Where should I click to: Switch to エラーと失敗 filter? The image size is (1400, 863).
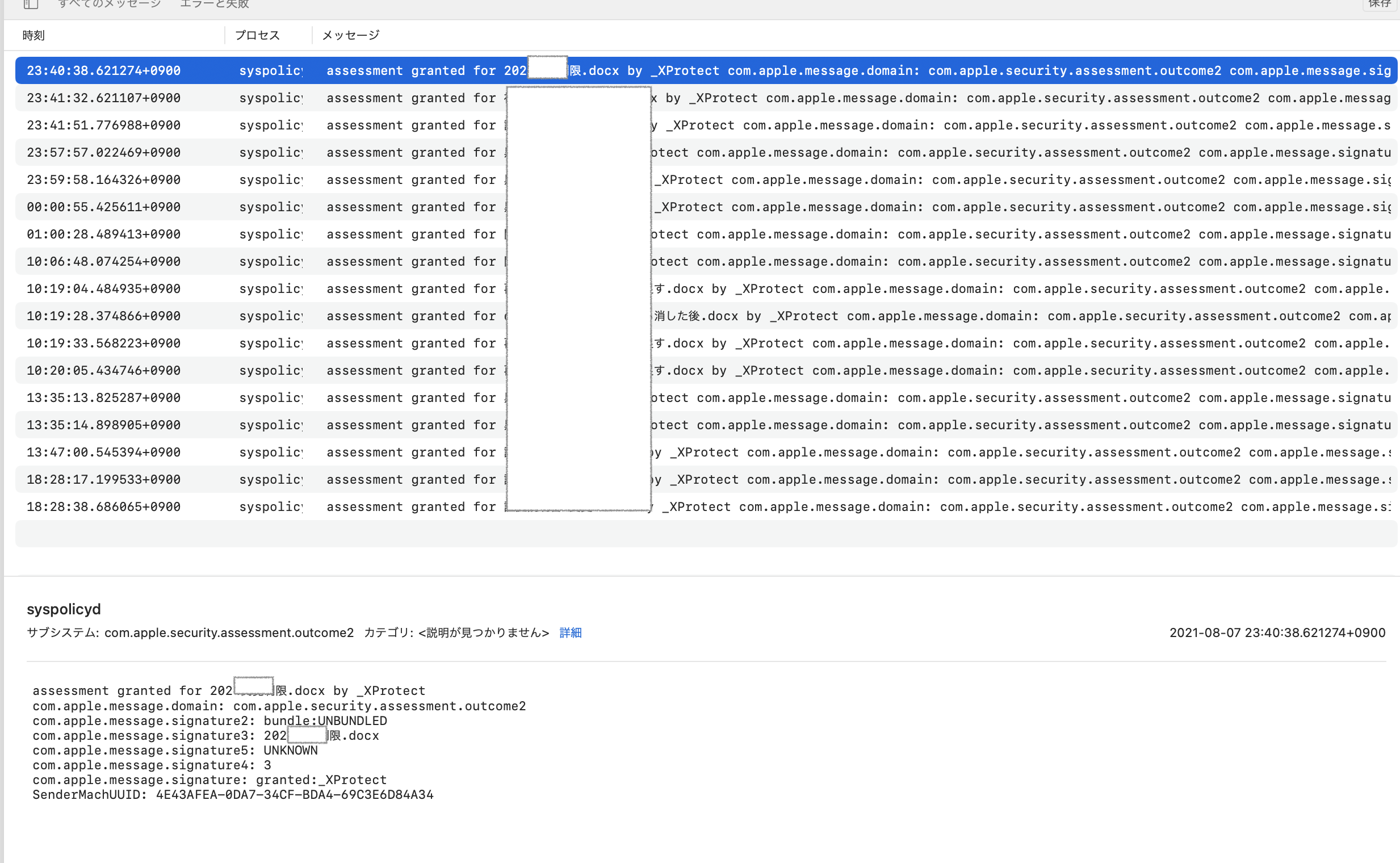pos(215,5)
